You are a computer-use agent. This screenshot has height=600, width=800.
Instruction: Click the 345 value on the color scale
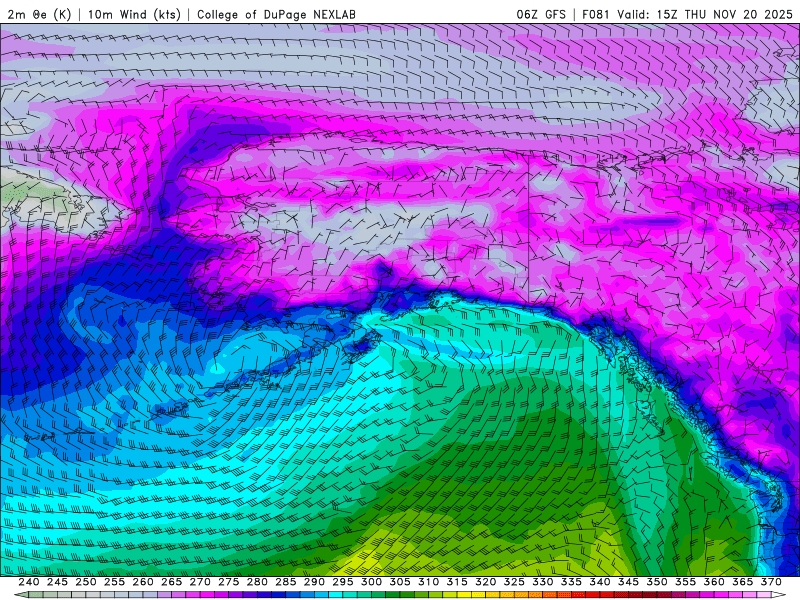click(x=629, y=582)
